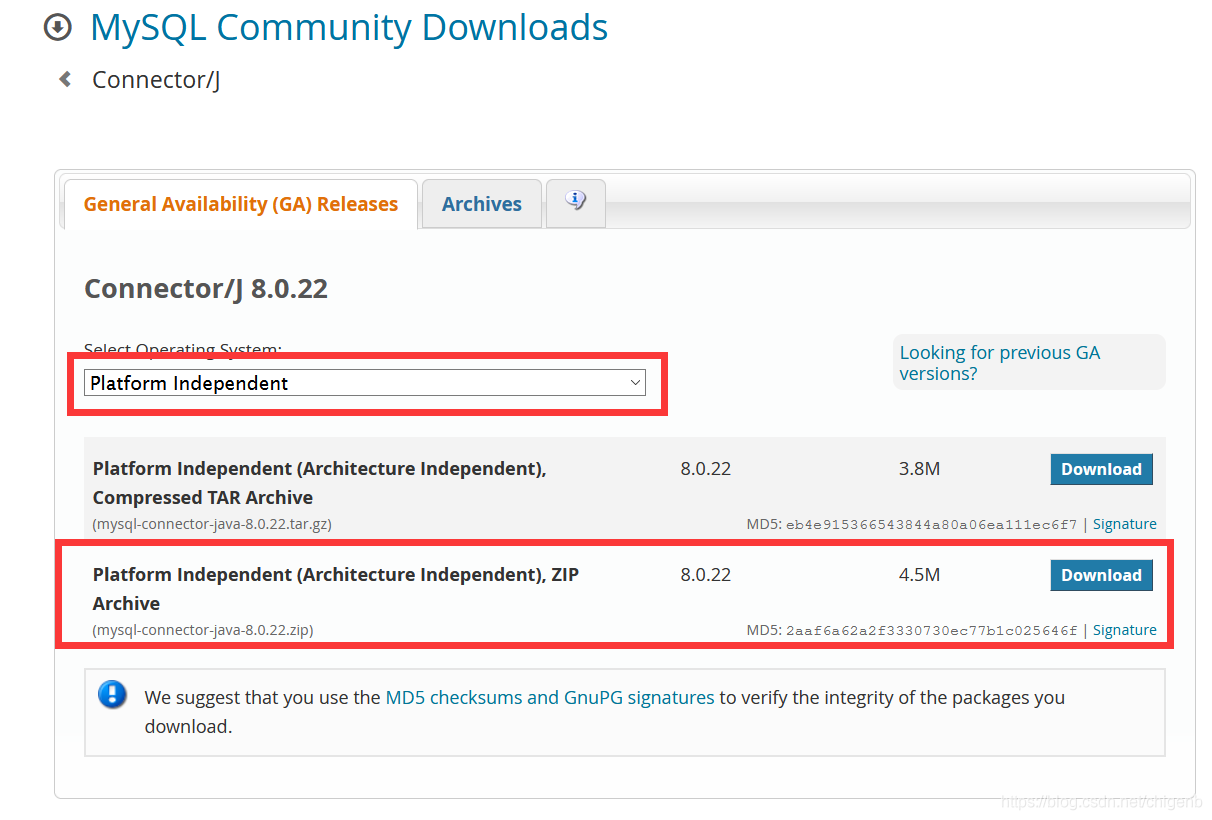Click the Connector/J breadcrumb text

point(156,80)
